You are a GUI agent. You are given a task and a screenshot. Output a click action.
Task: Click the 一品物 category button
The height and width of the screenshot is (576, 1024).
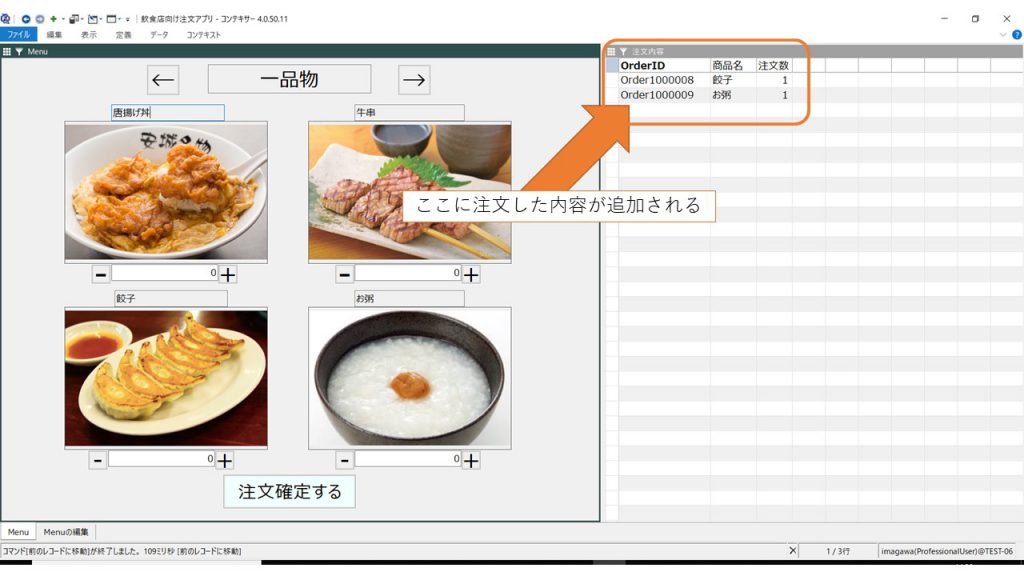coord(289,80)
